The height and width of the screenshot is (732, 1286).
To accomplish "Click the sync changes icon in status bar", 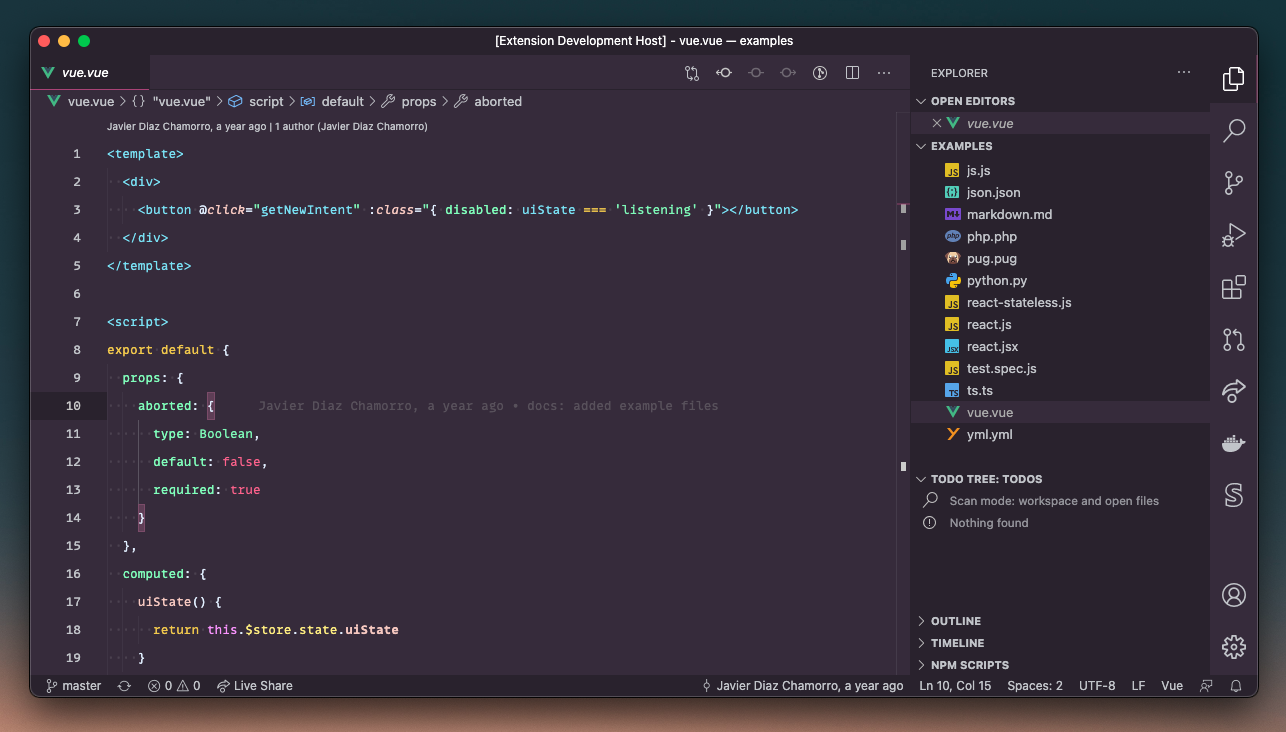I will (124, 686).
